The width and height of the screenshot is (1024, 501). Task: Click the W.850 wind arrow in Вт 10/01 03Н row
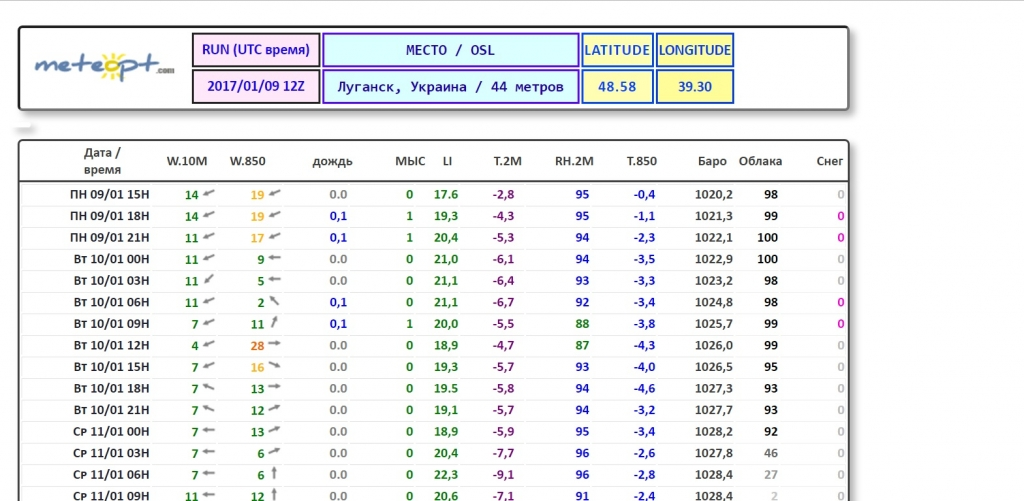275,280
